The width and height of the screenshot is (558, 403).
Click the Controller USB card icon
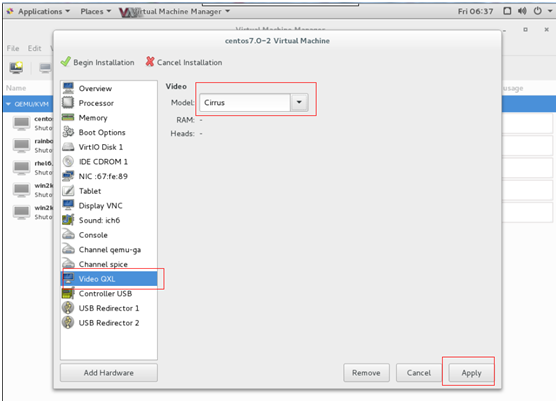click(x=68, y=293)
